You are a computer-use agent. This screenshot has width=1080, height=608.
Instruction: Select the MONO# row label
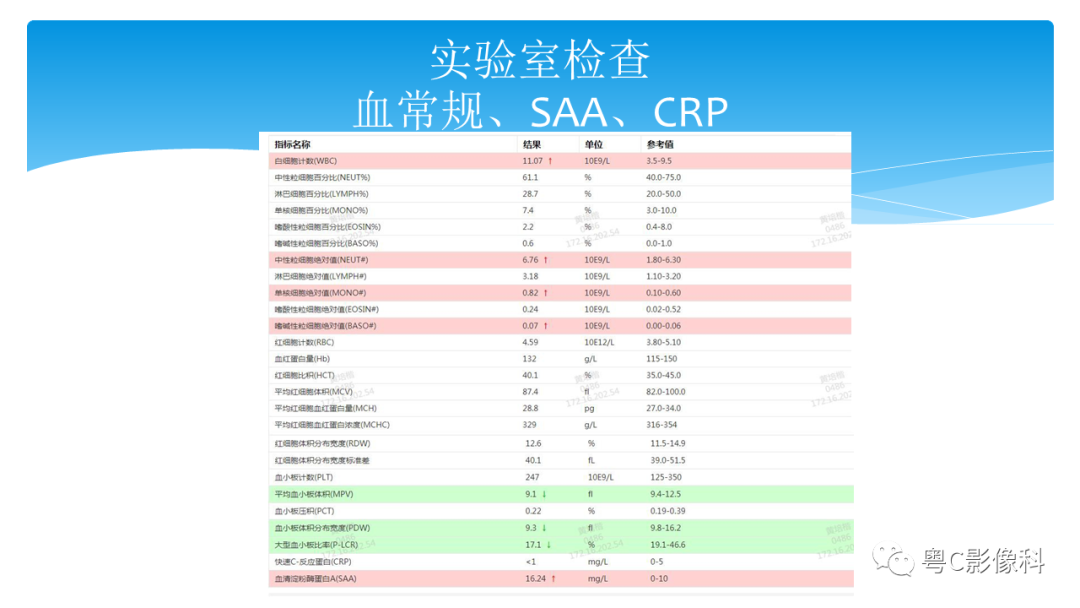[320, 293]
